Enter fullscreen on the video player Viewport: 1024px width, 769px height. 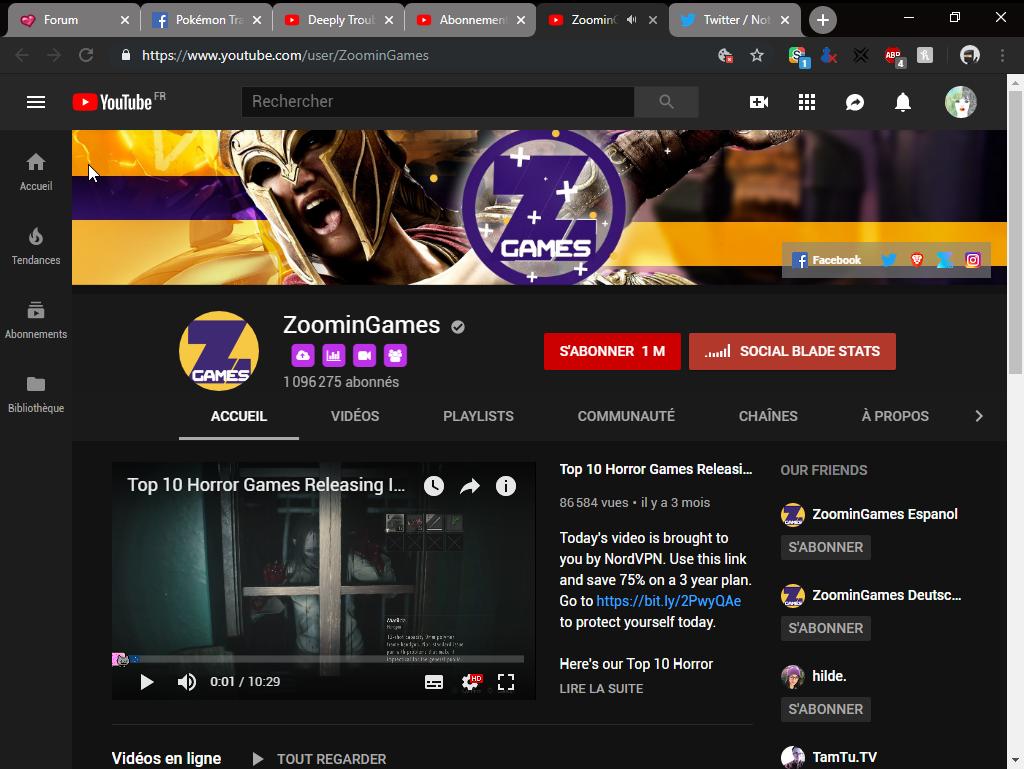506,682
